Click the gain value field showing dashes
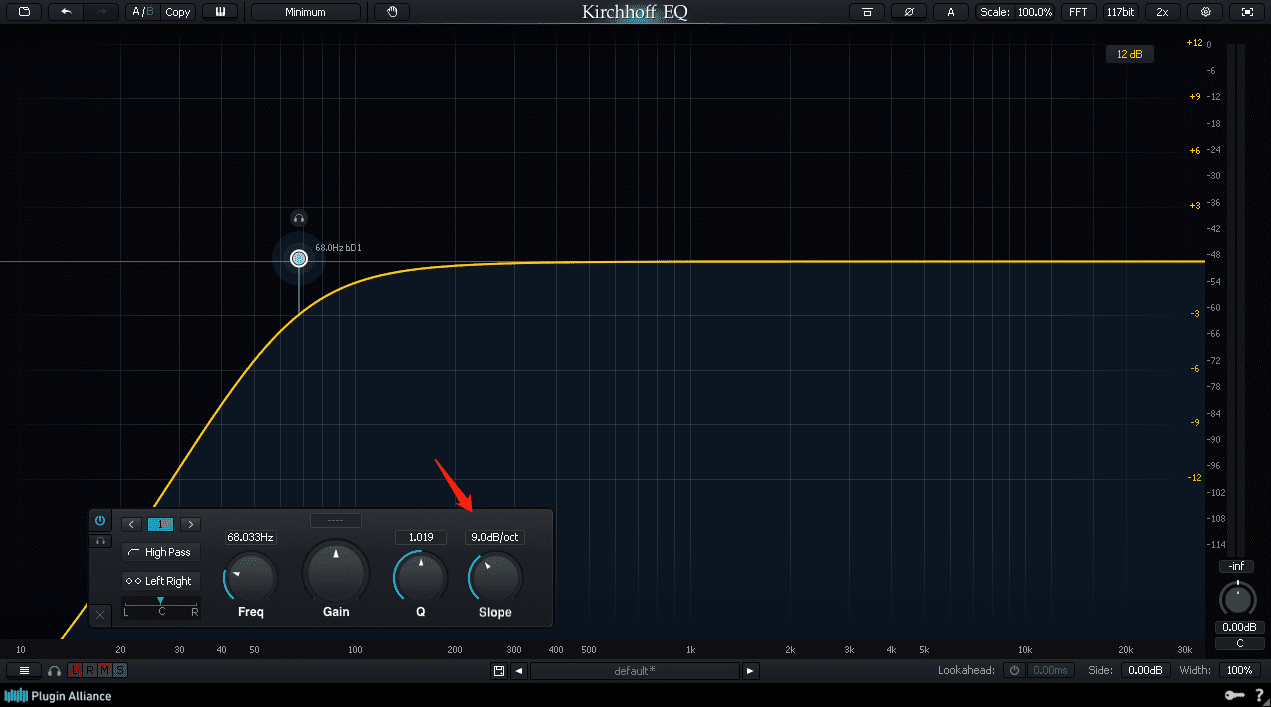1271x707 pixels. point(336,520)
